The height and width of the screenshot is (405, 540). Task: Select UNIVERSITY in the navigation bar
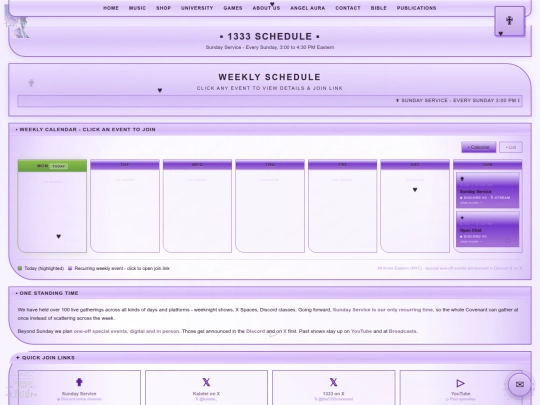[x=197, y=8]
